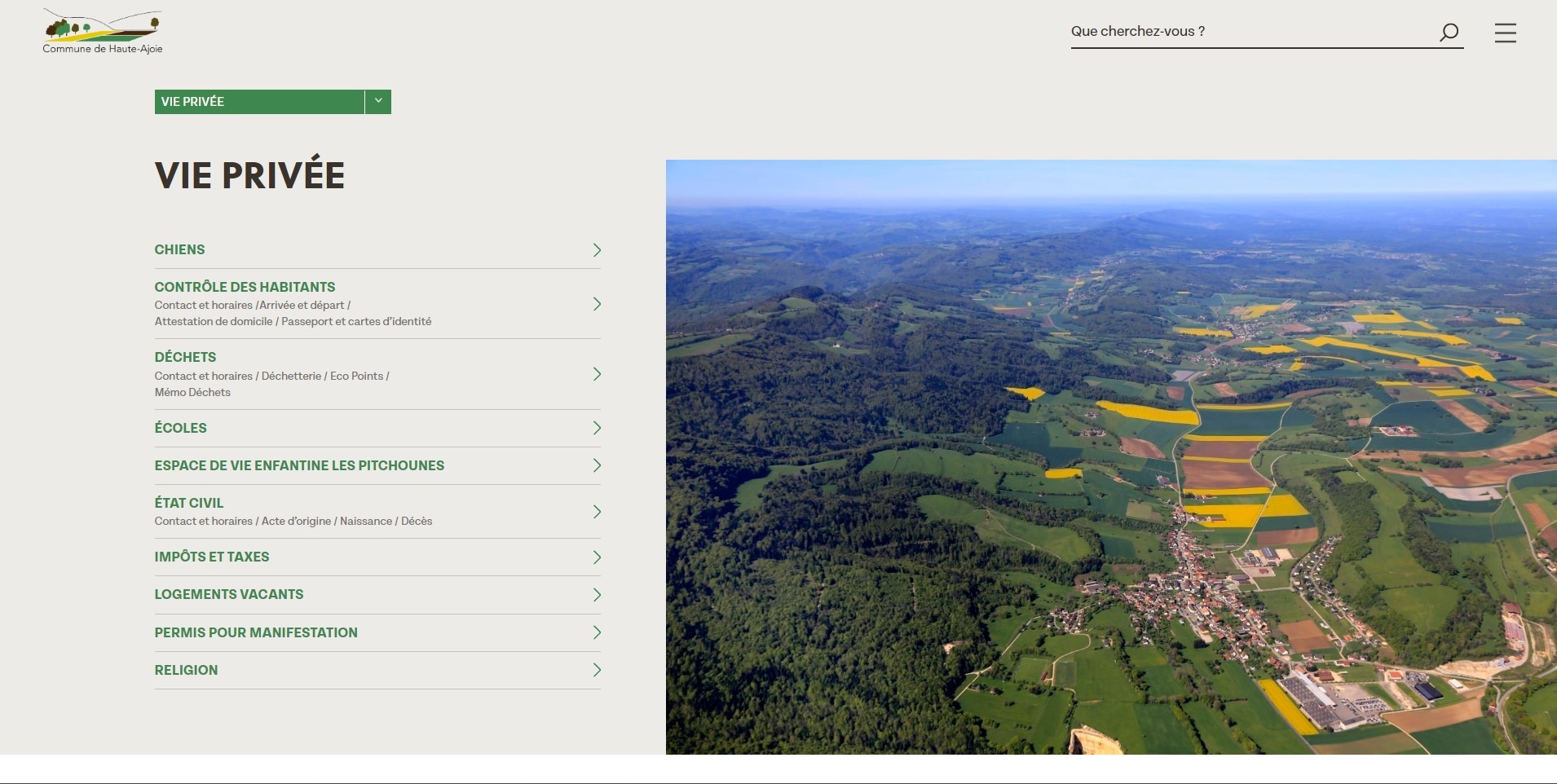The height and width of the screenshot is (784, 1557).
Task: Open the Écoles link
Action: (x=181, y=428)
